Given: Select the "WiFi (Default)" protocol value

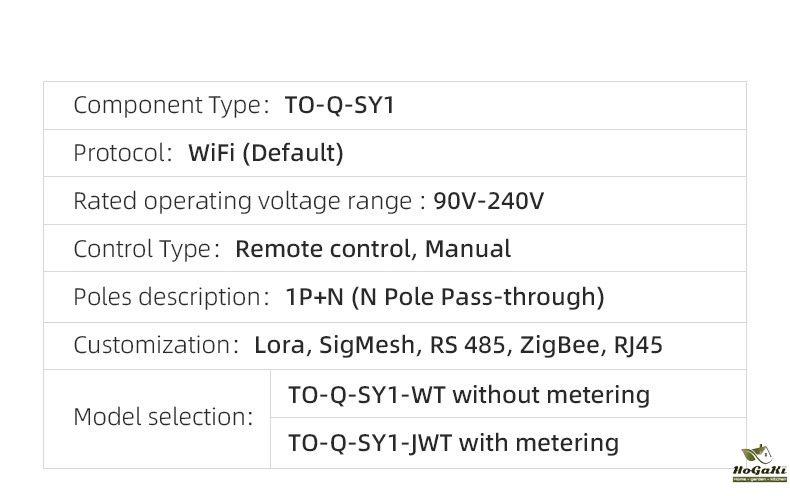Looking at the screenshot, I should [x=266, y=153].
